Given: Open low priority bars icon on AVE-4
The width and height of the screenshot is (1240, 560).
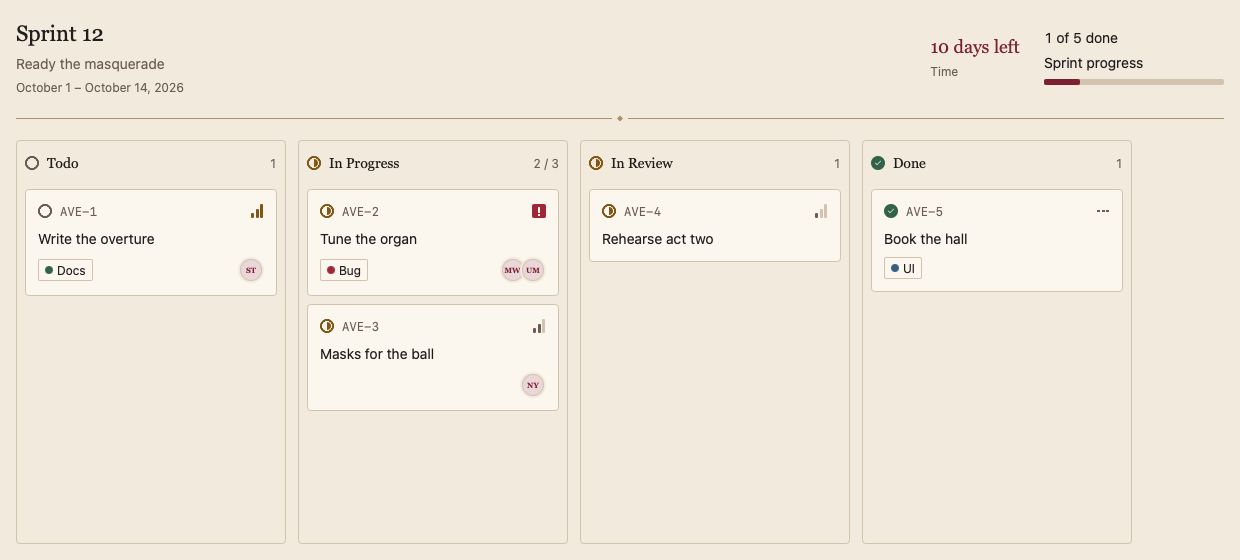Looking at the screenshot, I should click(821, 211).
